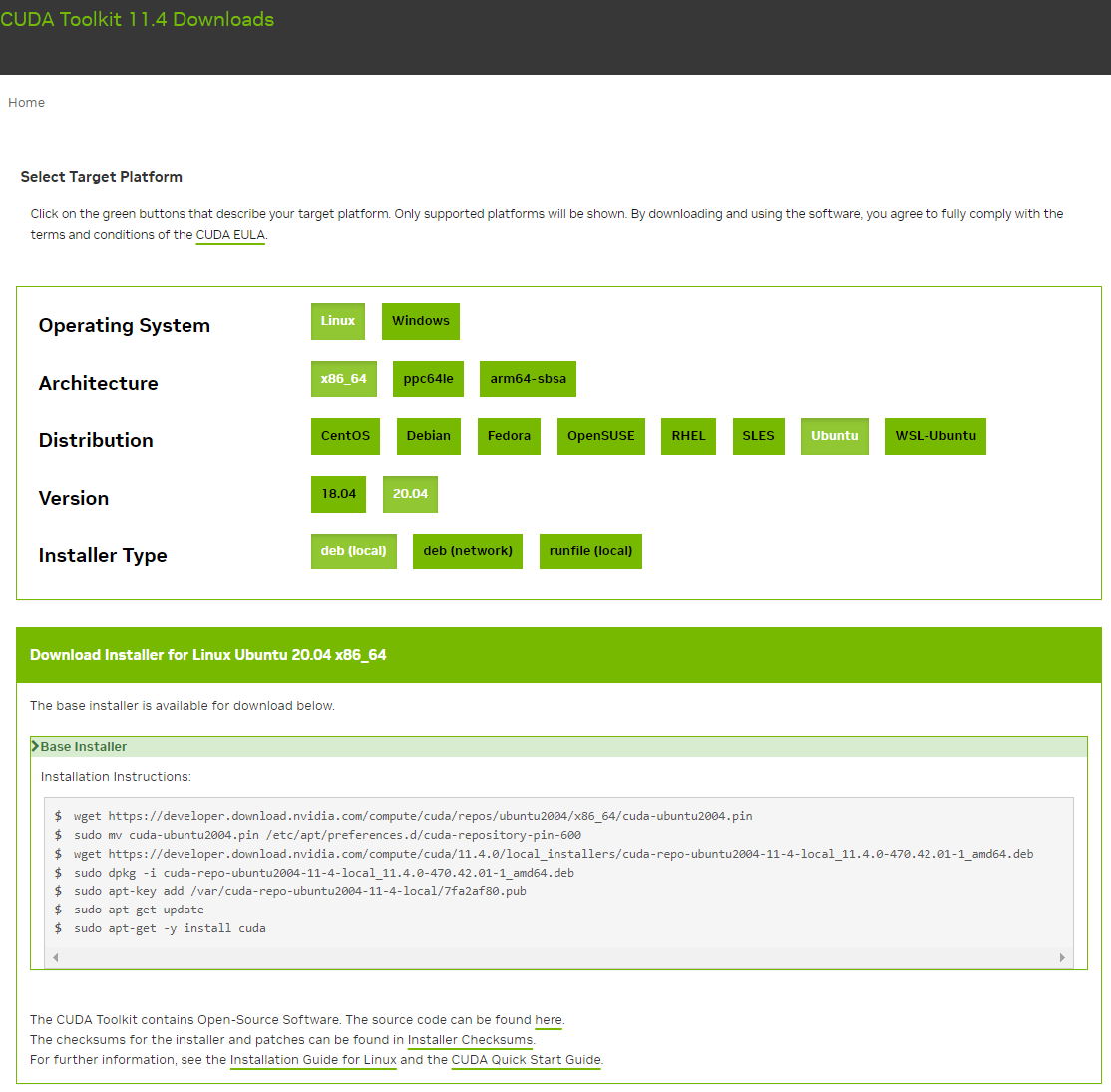
Task: Open the Installer Checksums link
Action: [x=470, y=1039]
